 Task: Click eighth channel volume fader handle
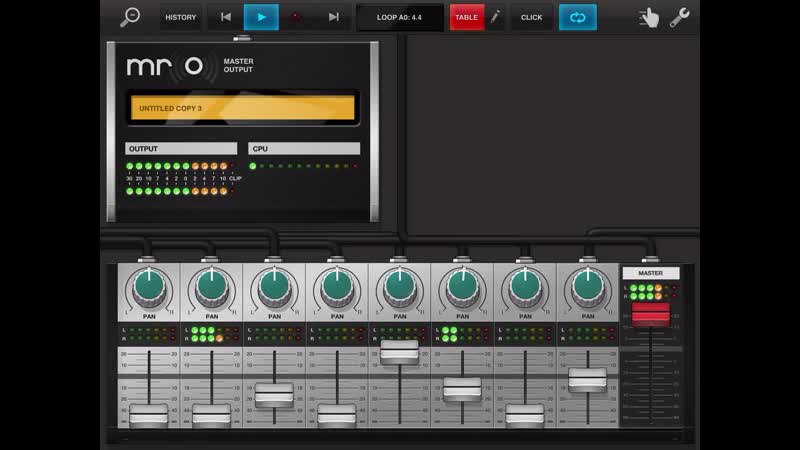[588, 380]
